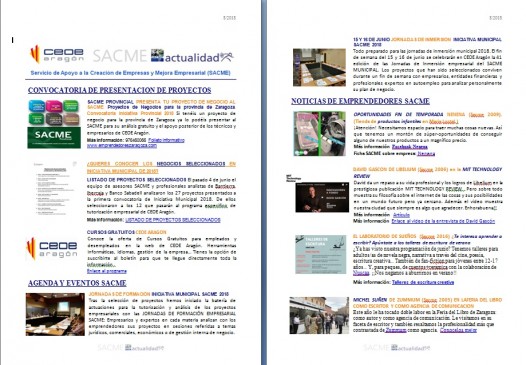Viewport: 526px width, 365px height.
Task: Click the Nenera baby products photo
Action: click(x=319, y=134)
